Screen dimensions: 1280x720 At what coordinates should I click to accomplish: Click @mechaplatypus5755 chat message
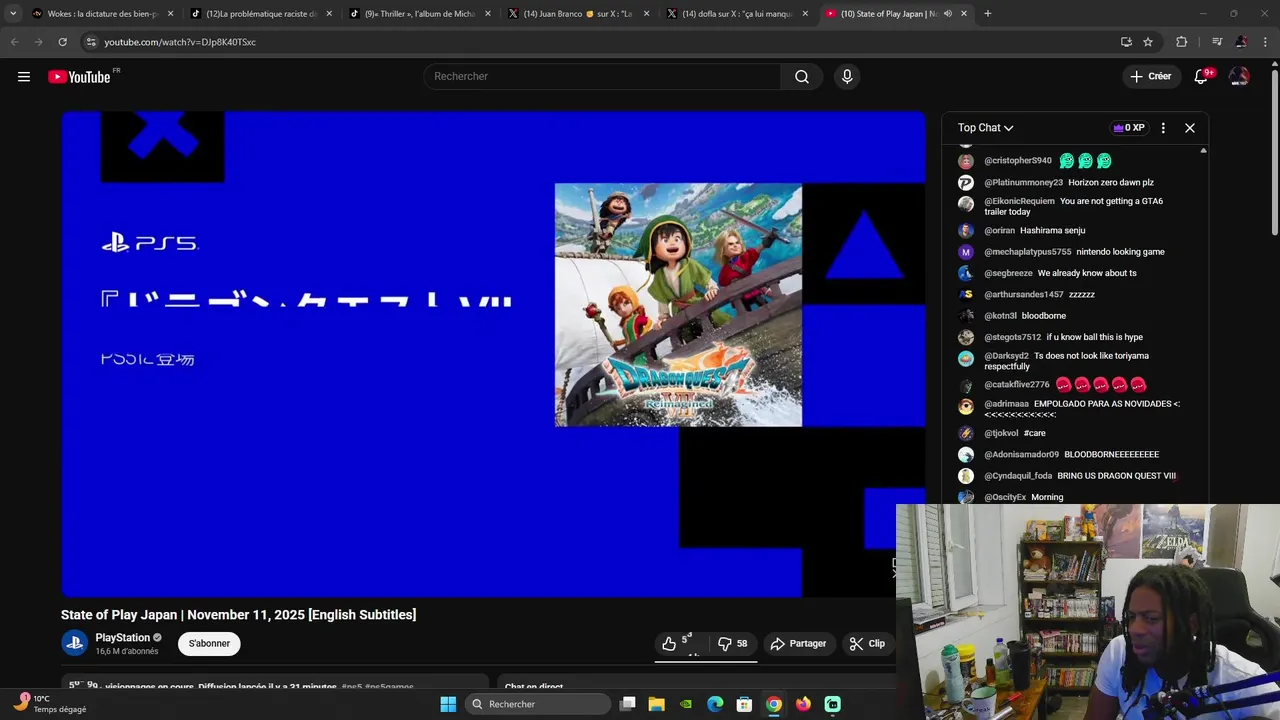point(1120,252)
